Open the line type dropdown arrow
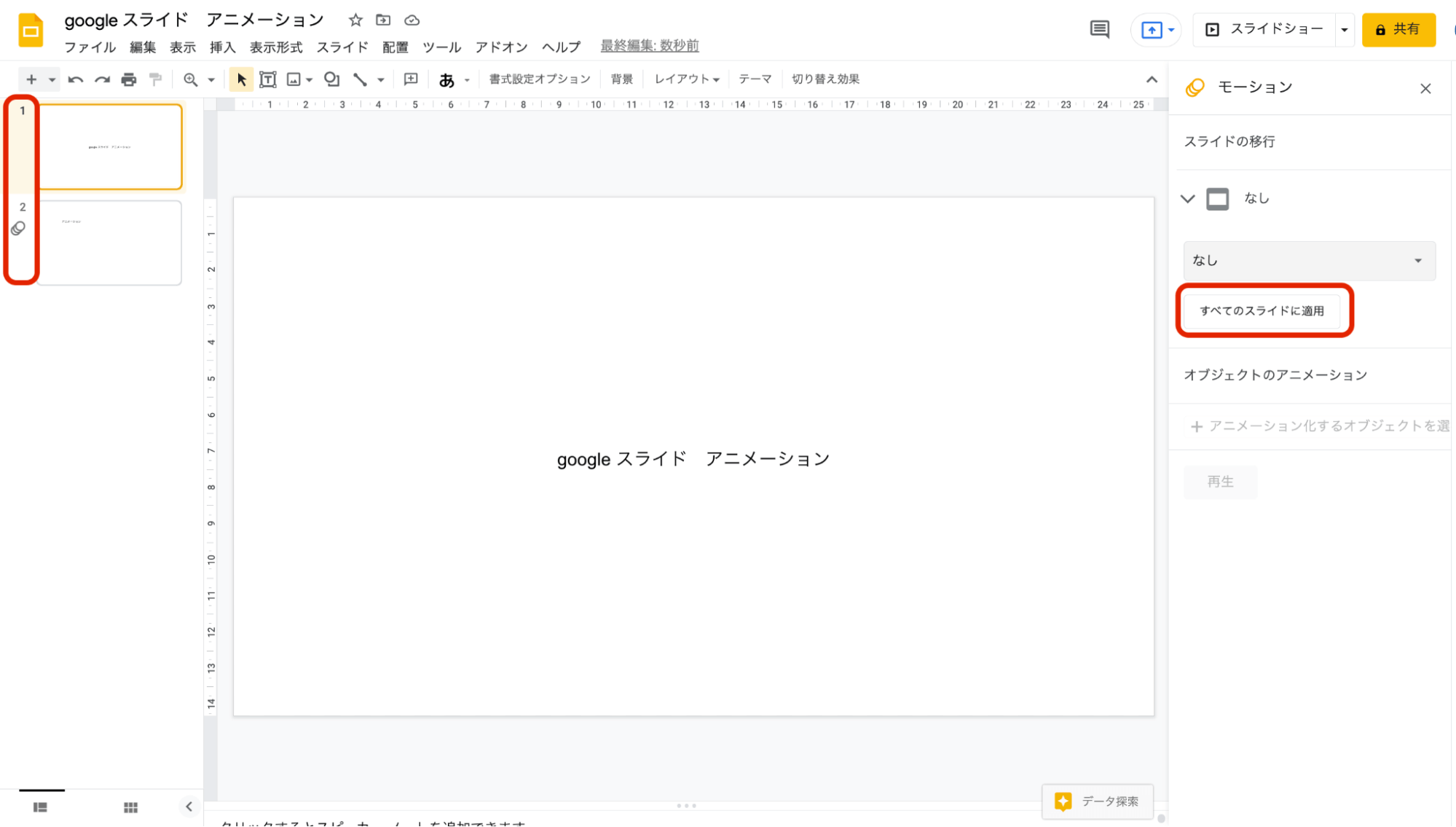The width and height of the screenshot is (1456, 827). coord(380,79)
